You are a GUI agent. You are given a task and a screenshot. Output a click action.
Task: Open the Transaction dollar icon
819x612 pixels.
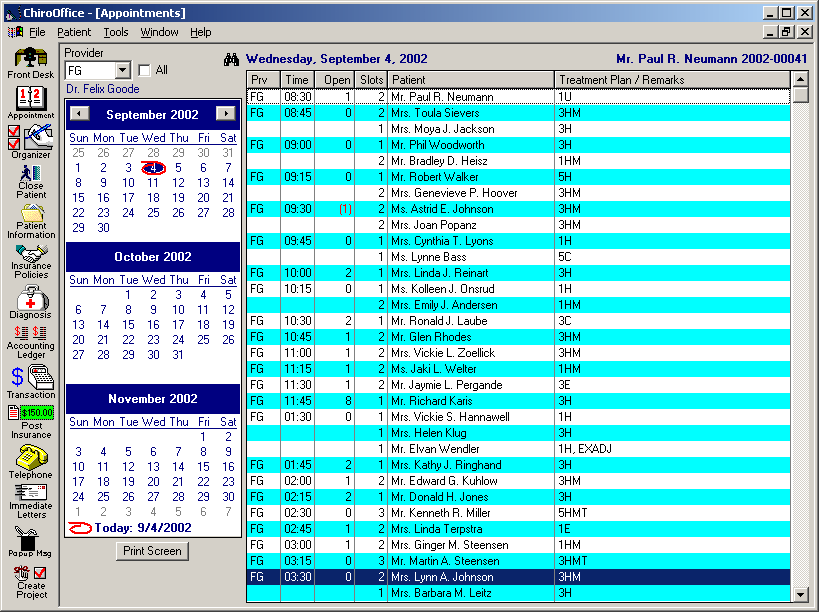(31, 382)
